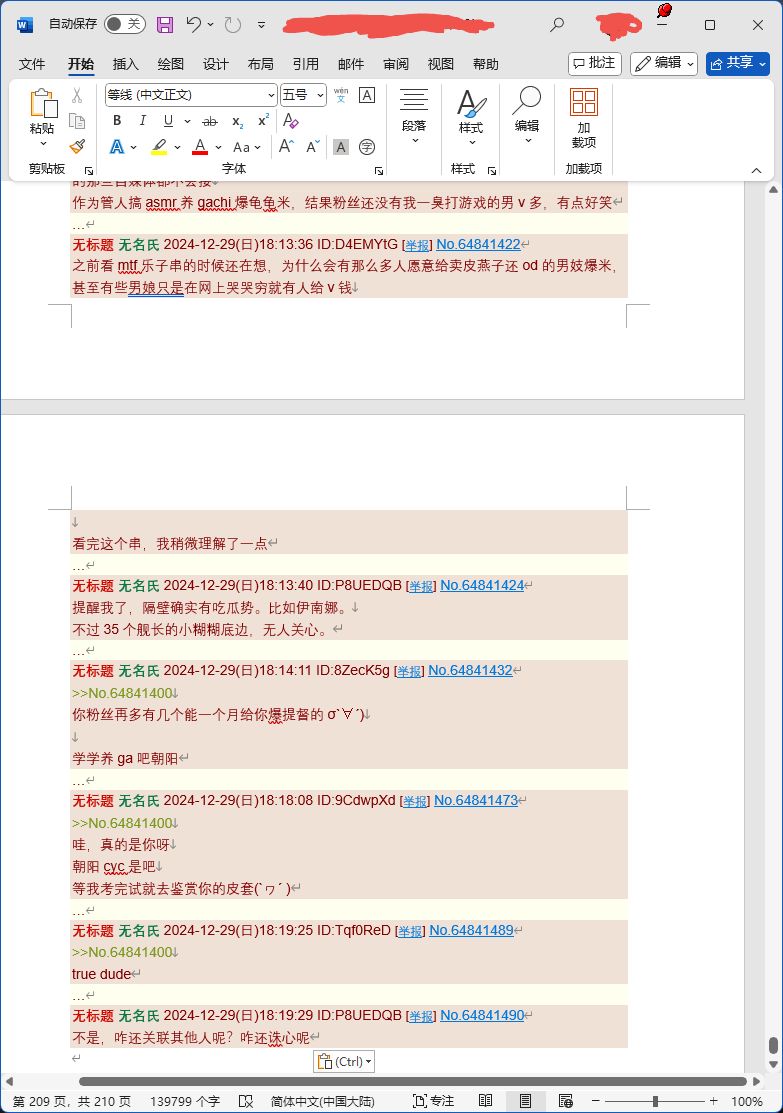Switch to Focus mode (专注) in status bar

pyautogui.click(x=433, y=1101)
